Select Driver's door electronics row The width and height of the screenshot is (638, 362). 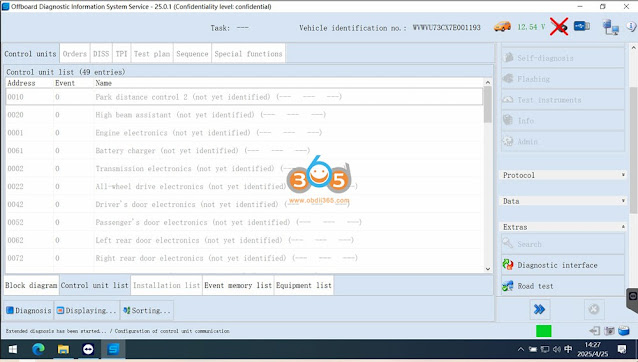click(244, 204)
